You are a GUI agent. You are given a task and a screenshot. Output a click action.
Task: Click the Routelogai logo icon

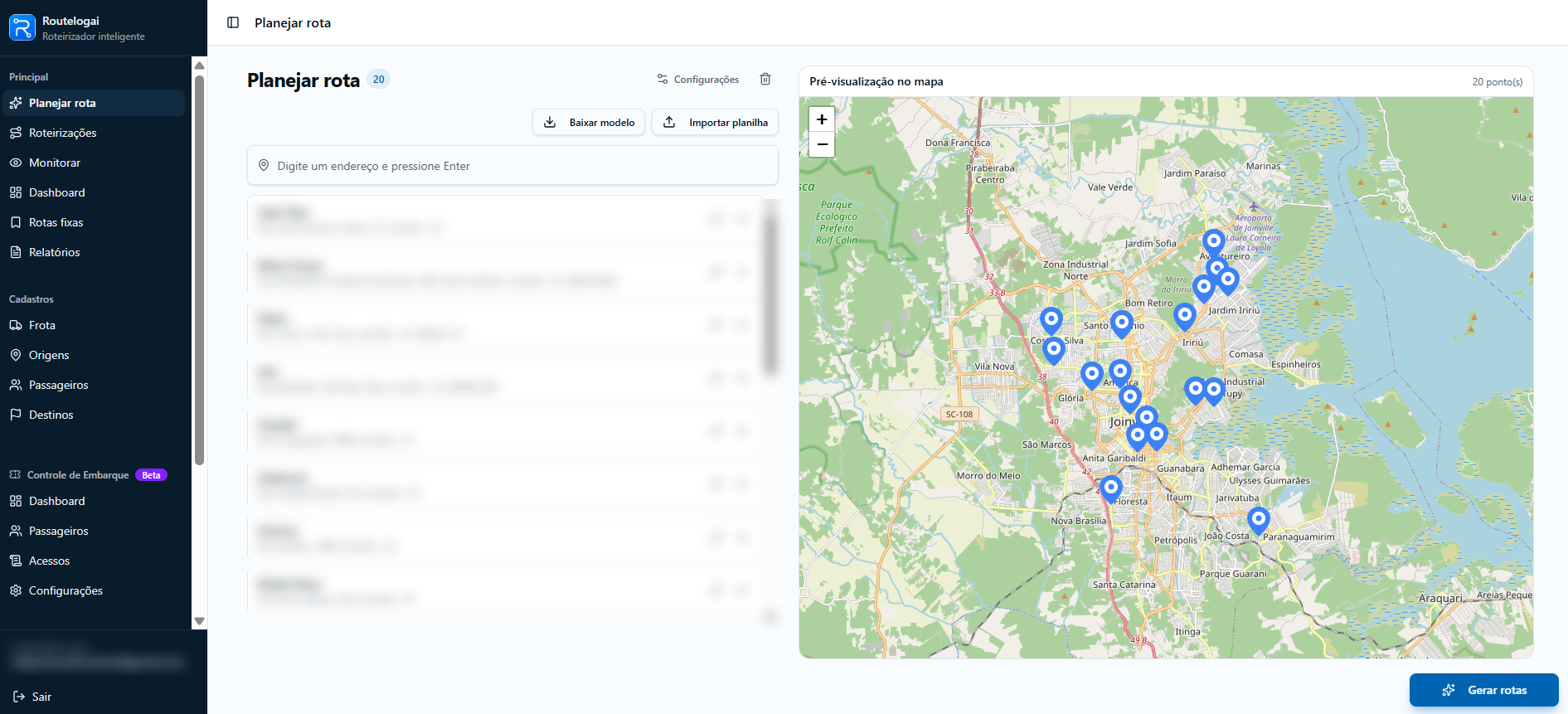pos(22,27)
